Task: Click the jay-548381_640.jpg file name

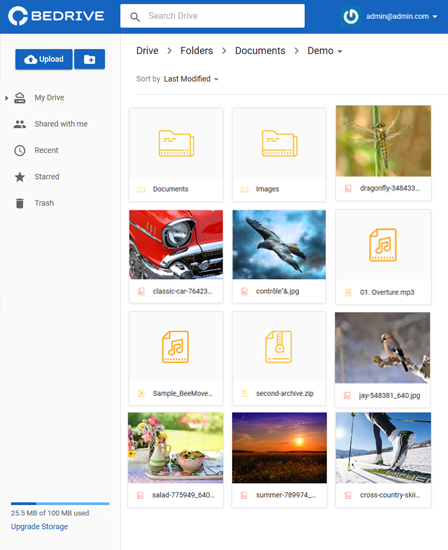Action: point(389,395)
